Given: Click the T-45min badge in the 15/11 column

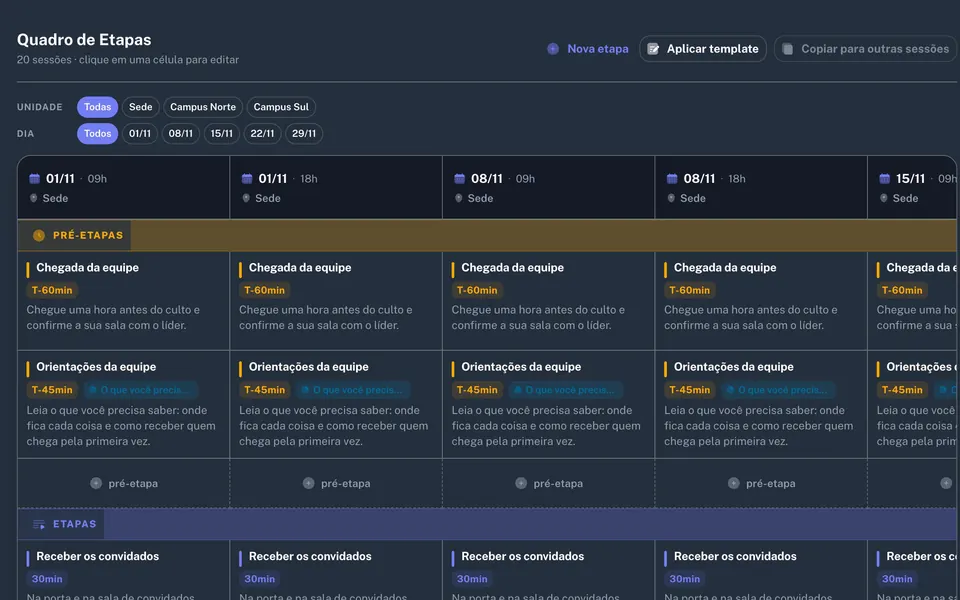Looking at the screenshot, I should tap(902, 390).
